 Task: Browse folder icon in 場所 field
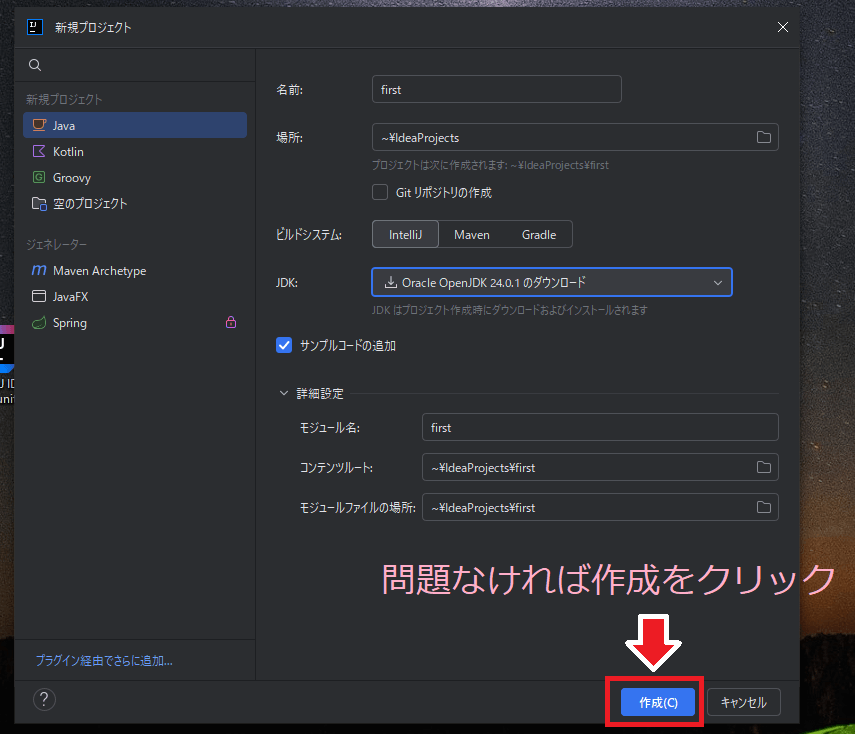(763, 137)
